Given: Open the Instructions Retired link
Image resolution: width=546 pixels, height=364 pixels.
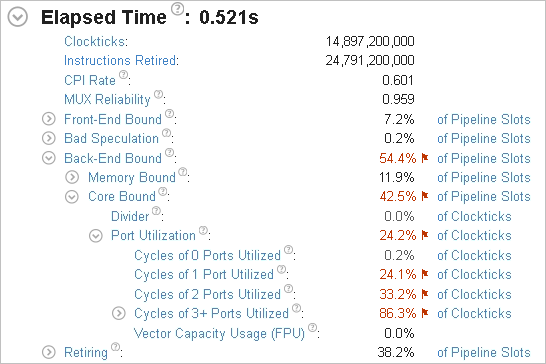Looking at the screenshot, I should point(120,61).
